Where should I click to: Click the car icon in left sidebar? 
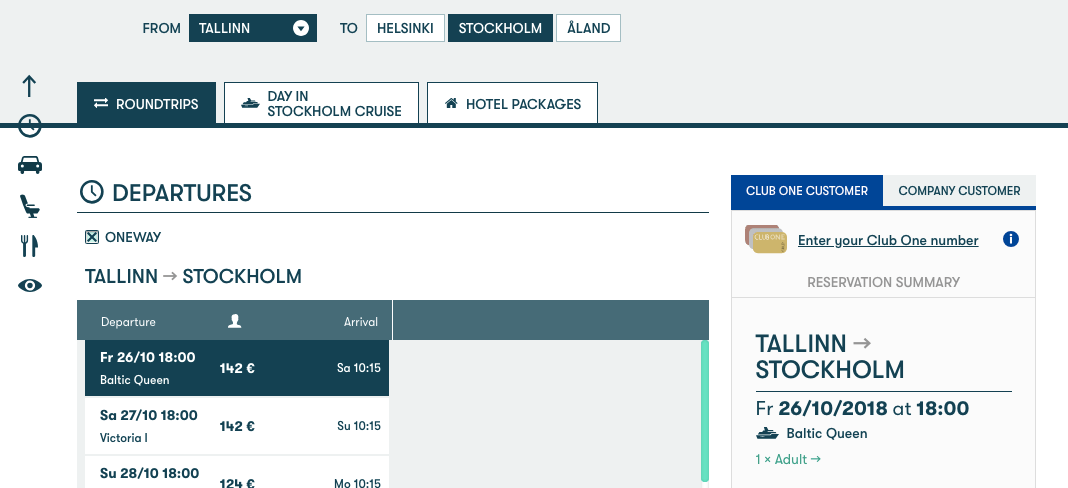click(30, 165)
